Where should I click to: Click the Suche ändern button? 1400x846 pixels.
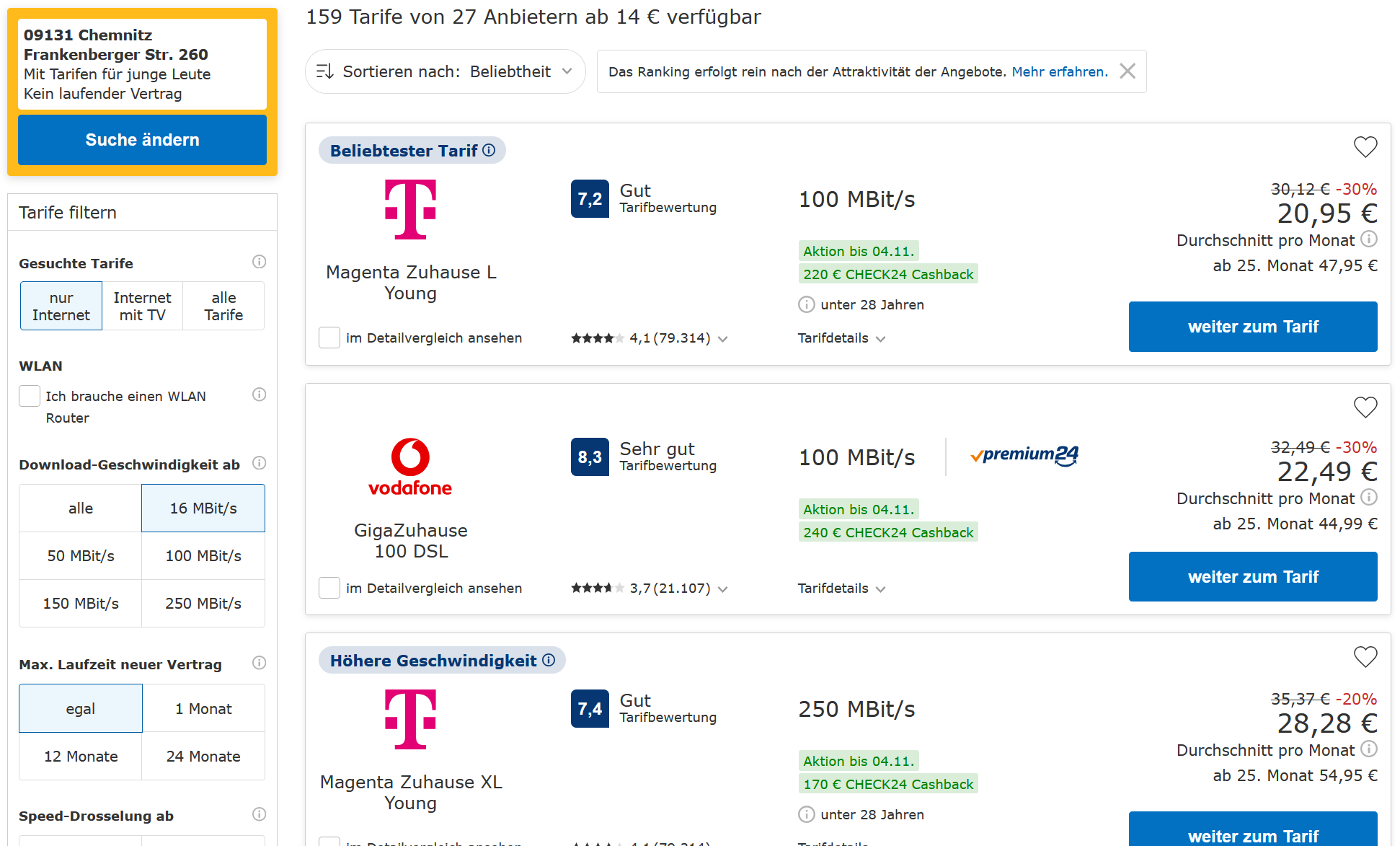142,140
